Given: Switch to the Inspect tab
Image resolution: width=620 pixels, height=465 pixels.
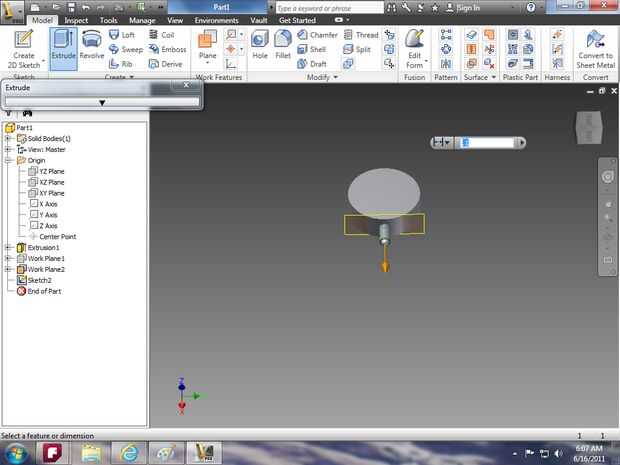Looking at the screenshot, I should click(76, 20).
